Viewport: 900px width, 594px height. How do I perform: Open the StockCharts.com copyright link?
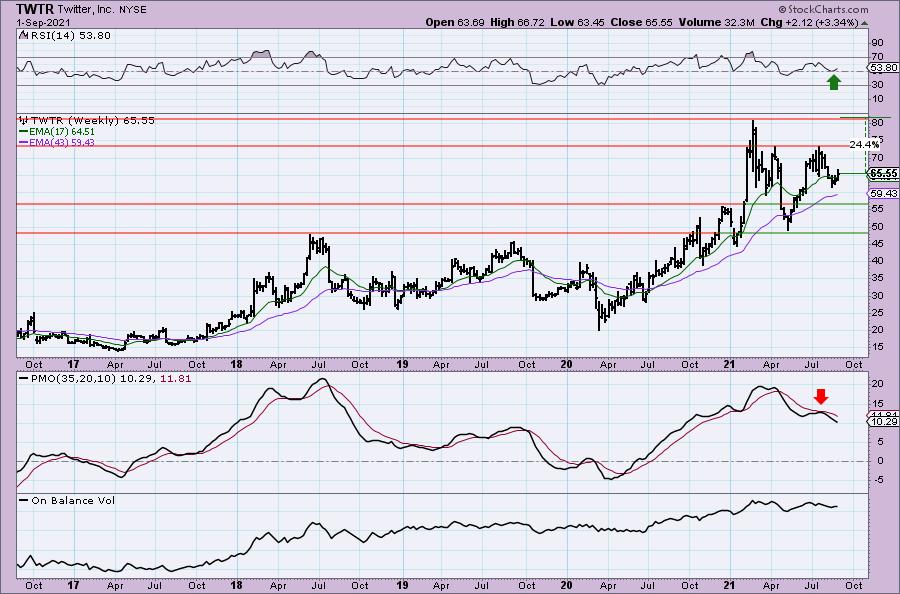pos(823,9)
